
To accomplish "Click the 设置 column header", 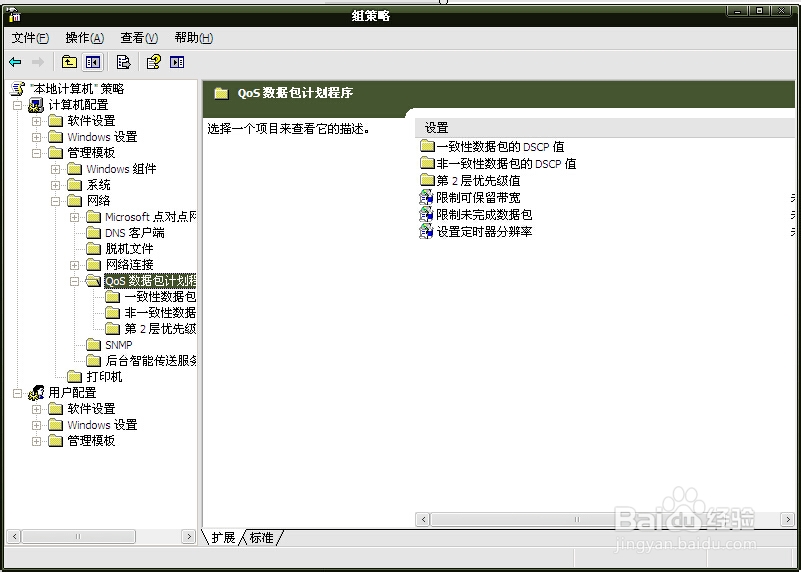I will 605,128.
